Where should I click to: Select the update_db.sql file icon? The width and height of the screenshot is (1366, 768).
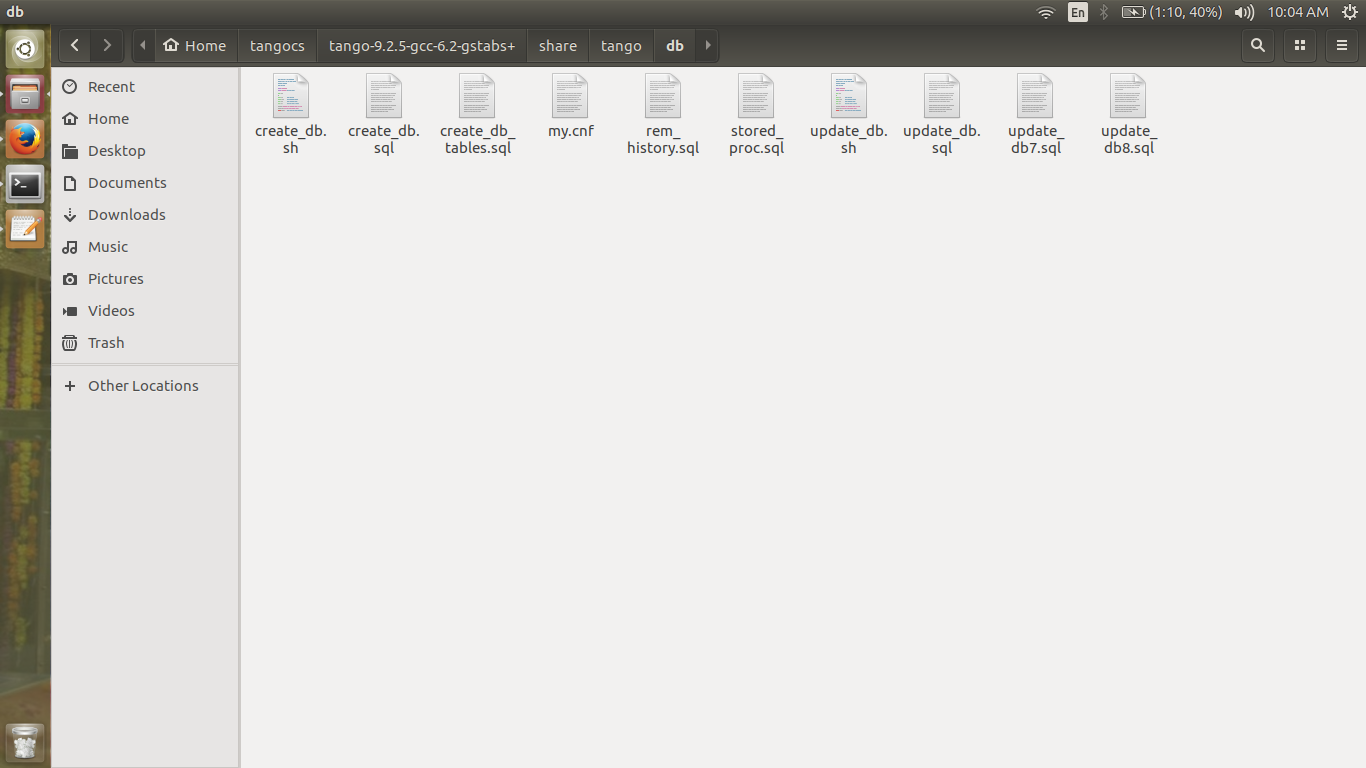pos(942,96)
